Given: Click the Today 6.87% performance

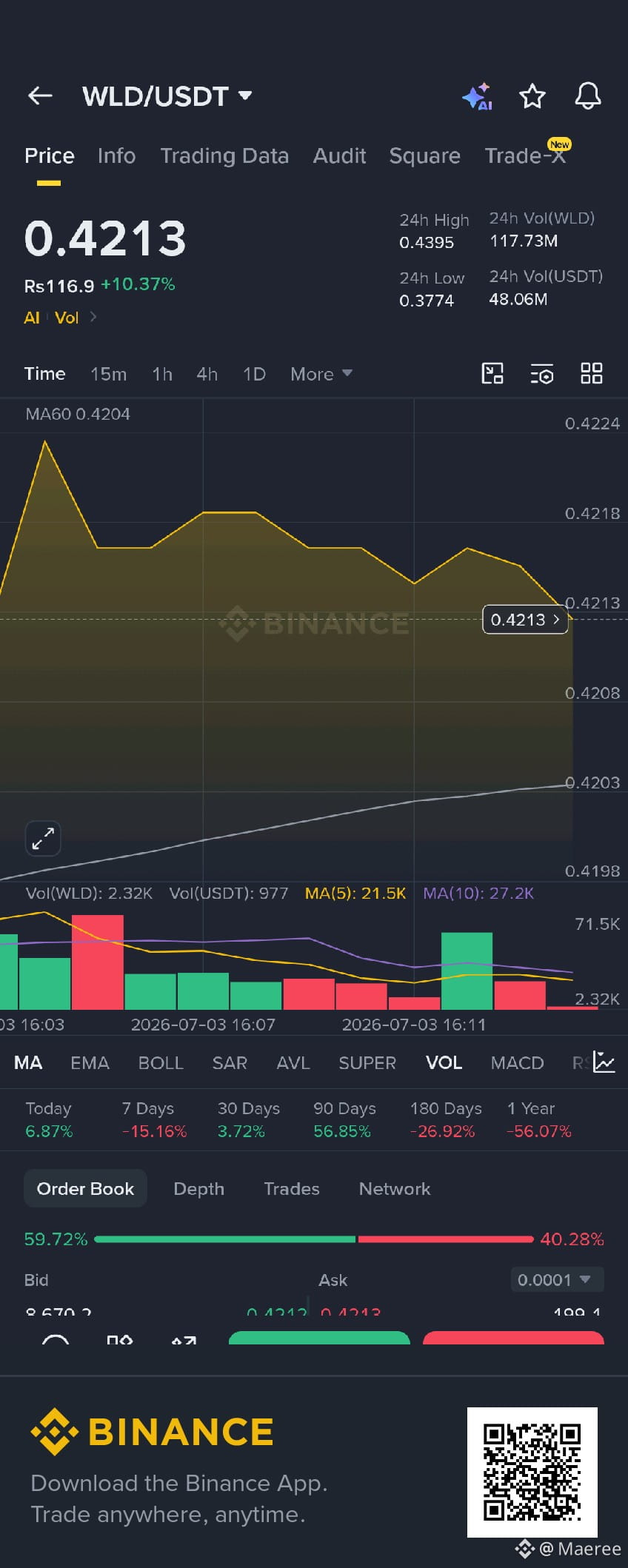Looking at the screenshot, I should coord(49,1119).
